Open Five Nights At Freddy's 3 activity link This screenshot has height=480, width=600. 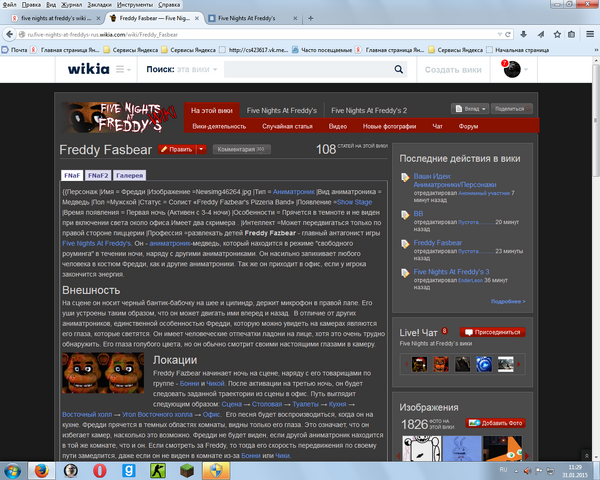(x=451, y=272)
